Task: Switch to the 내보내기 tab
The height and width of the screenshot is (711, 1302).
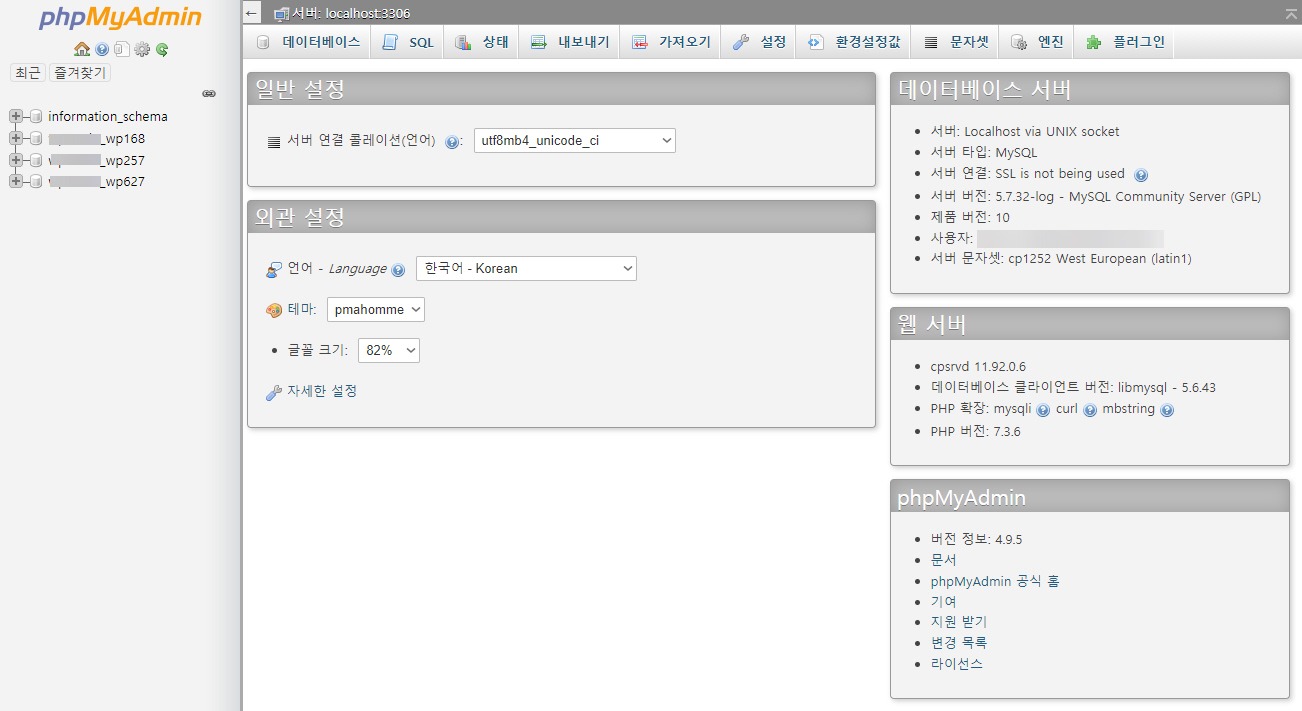Action: coord(569,42)
